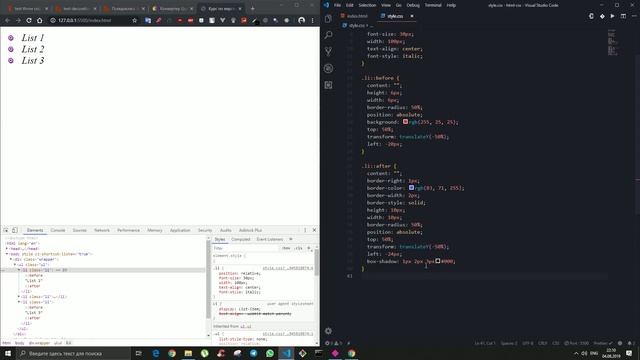Switch to the index.html editor tab
Image resolution: width=640 pixels, height=360 pixels.
[354, 16]
